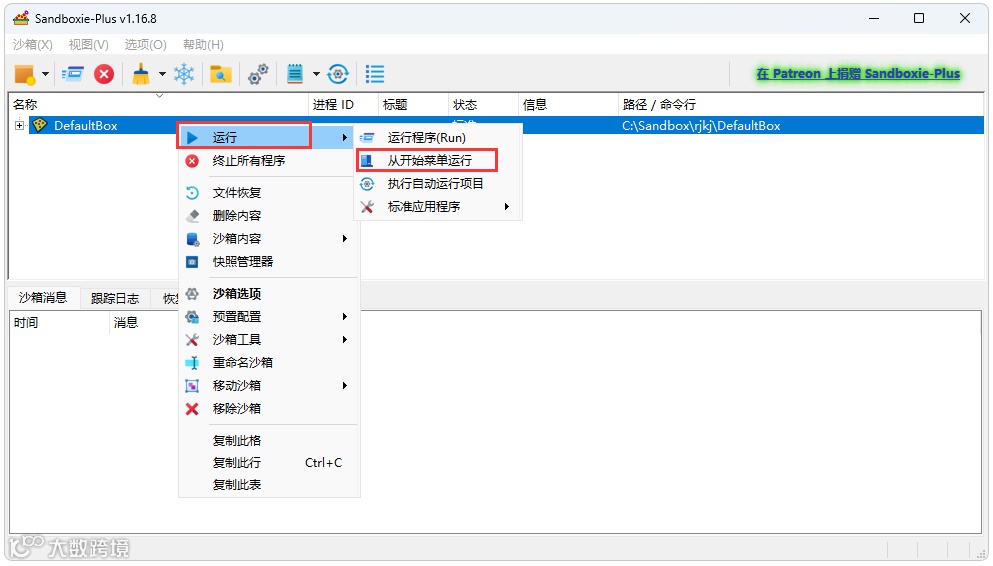Click the 消息 column header in message log

(x=144, y=323)
